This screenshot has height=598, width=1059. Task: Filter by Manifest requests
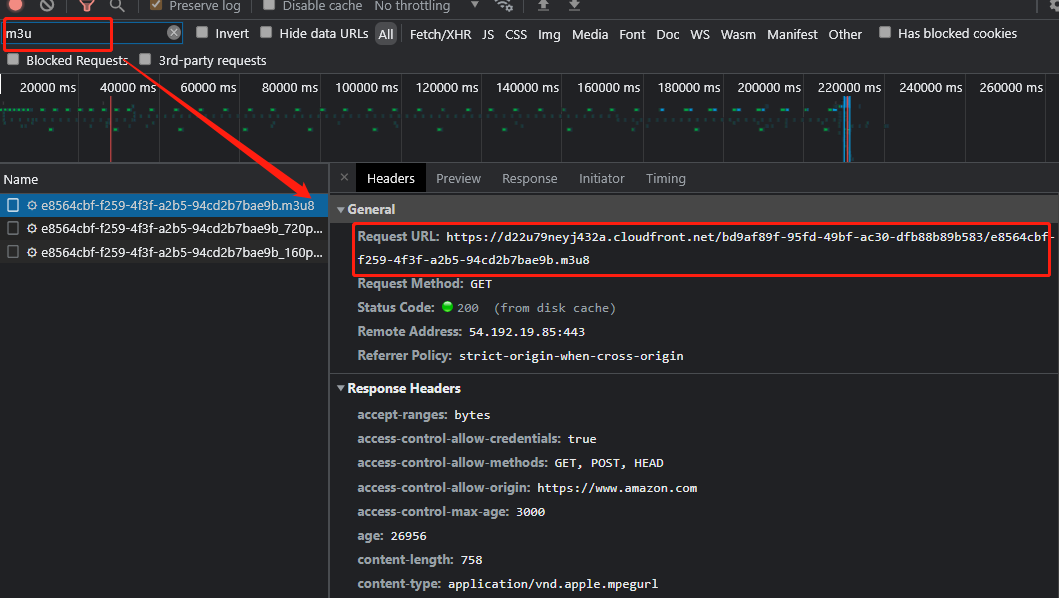point(792,34)
